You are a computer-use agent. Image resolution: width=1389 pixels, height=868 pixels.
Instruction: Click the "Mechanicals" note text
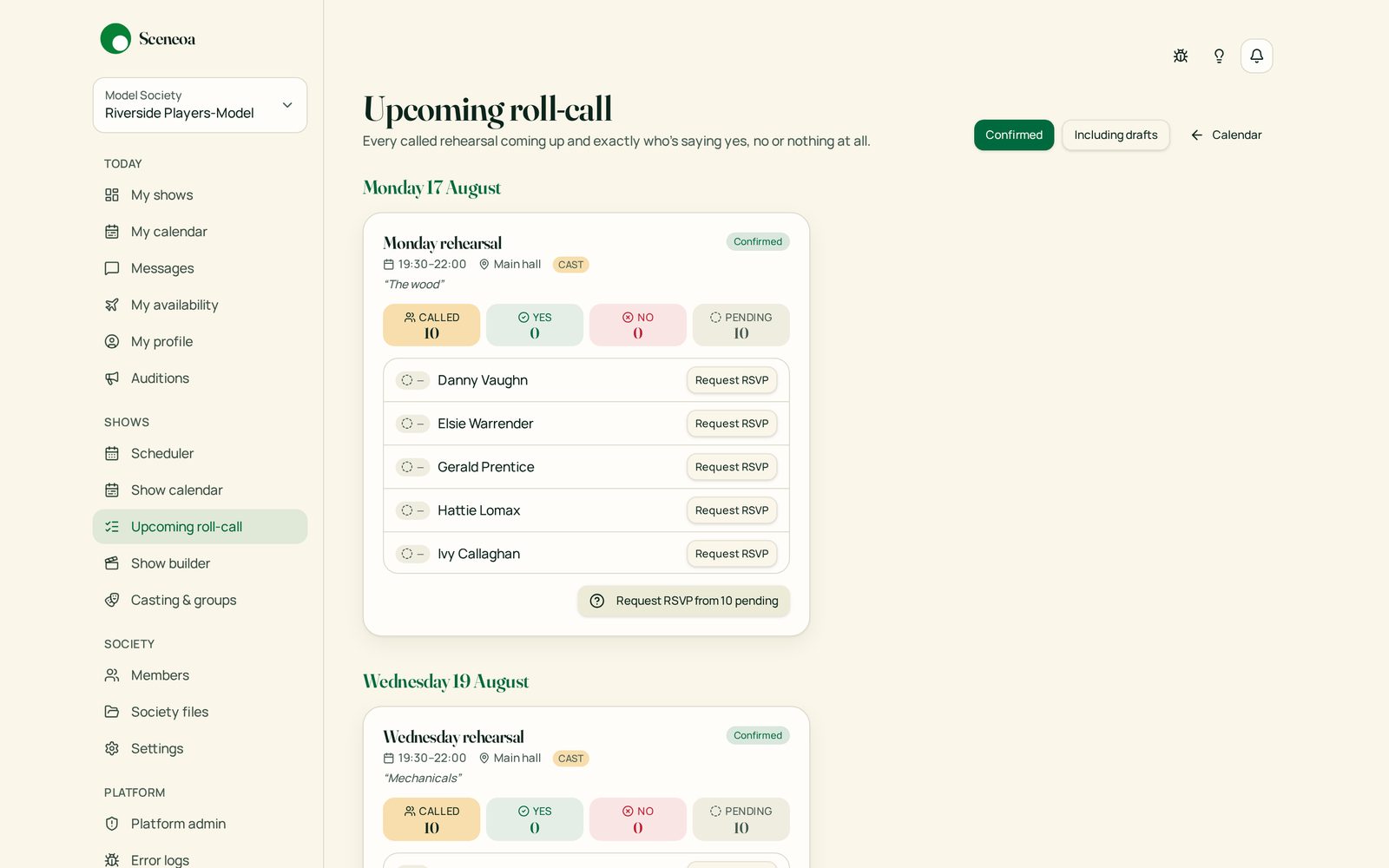point(423,779)
